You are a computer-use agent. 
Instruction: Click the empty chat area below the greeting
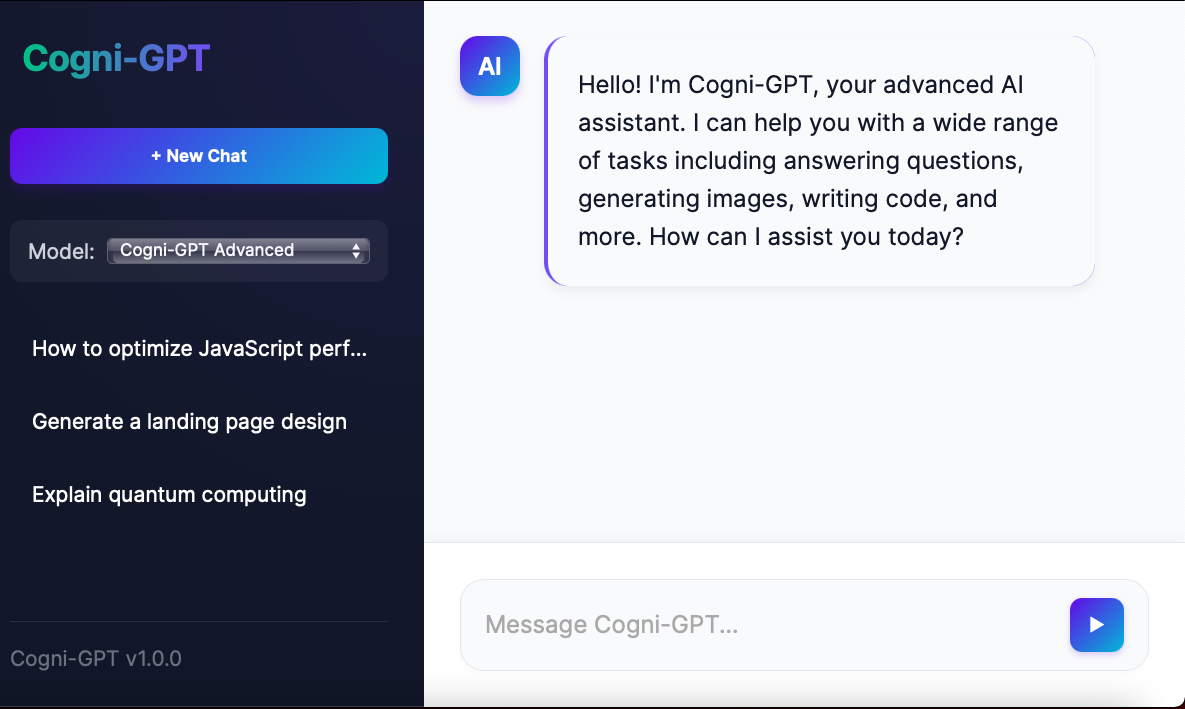(804, 414)
